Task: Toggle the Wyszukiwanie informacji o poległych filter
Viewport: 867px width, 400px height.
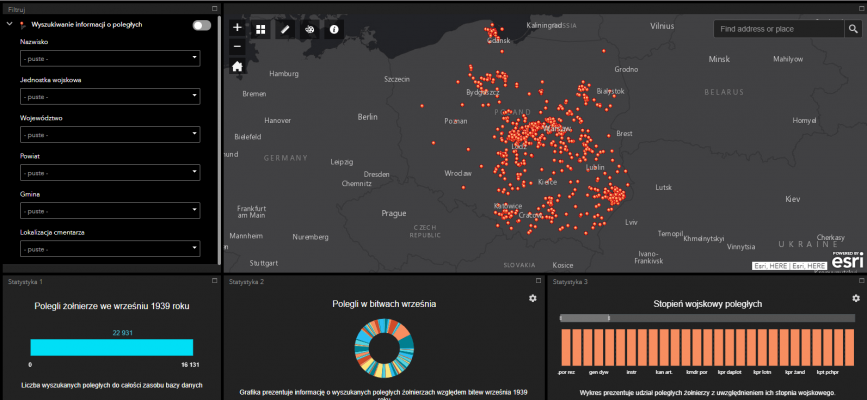Action: [202, 25]
